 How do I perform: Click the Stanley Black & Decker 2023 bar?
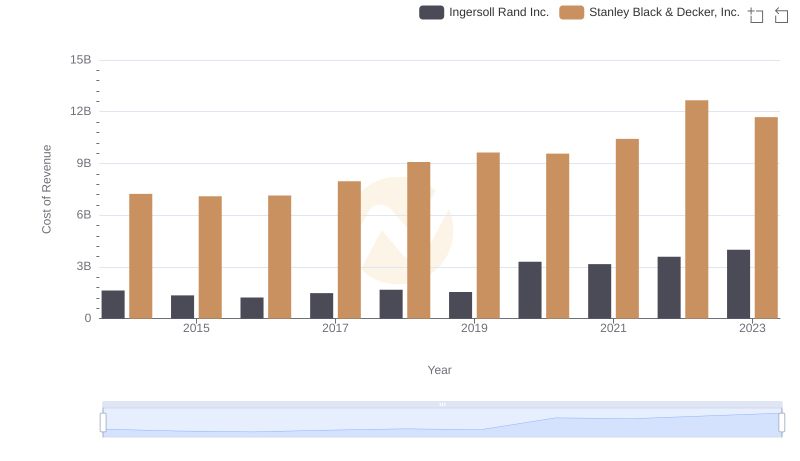[766, 218]
